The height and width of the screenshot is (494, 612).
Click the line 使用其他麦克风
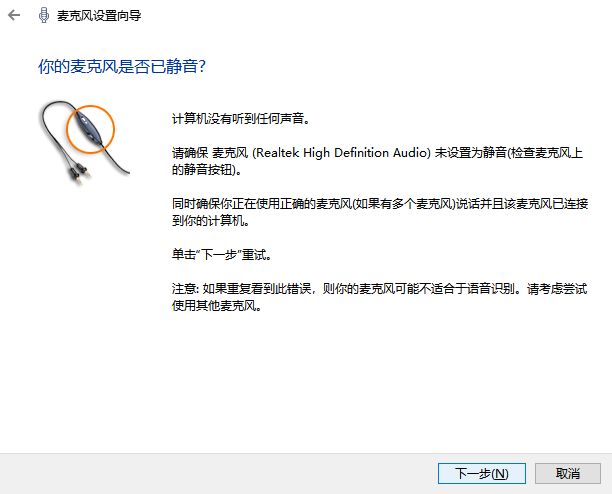[x=217, y=306]
